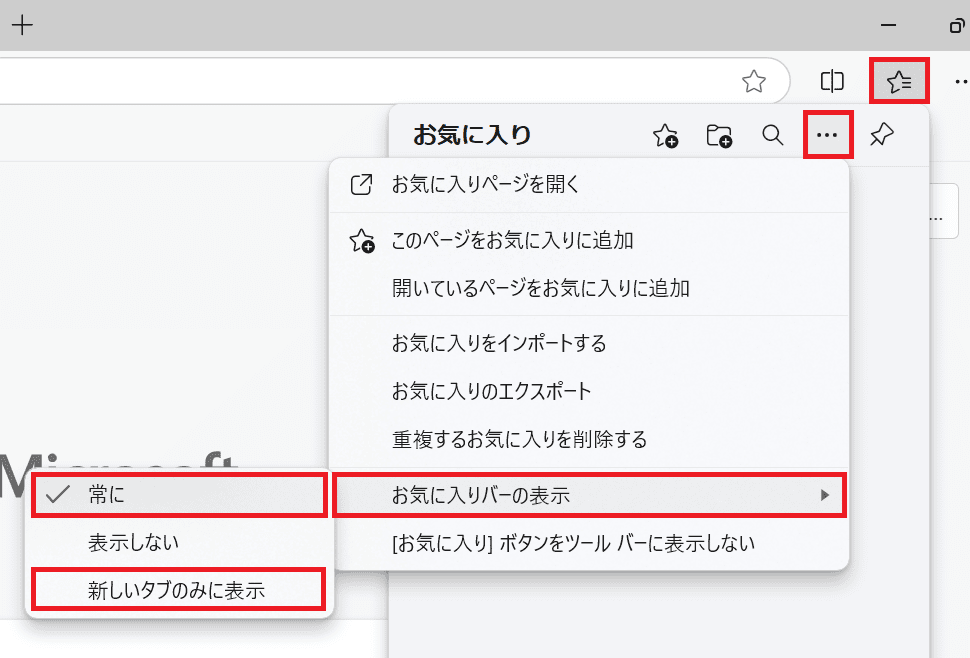Open the split screen icon
Screen dimensions: 970x658
tap(832, 81)
